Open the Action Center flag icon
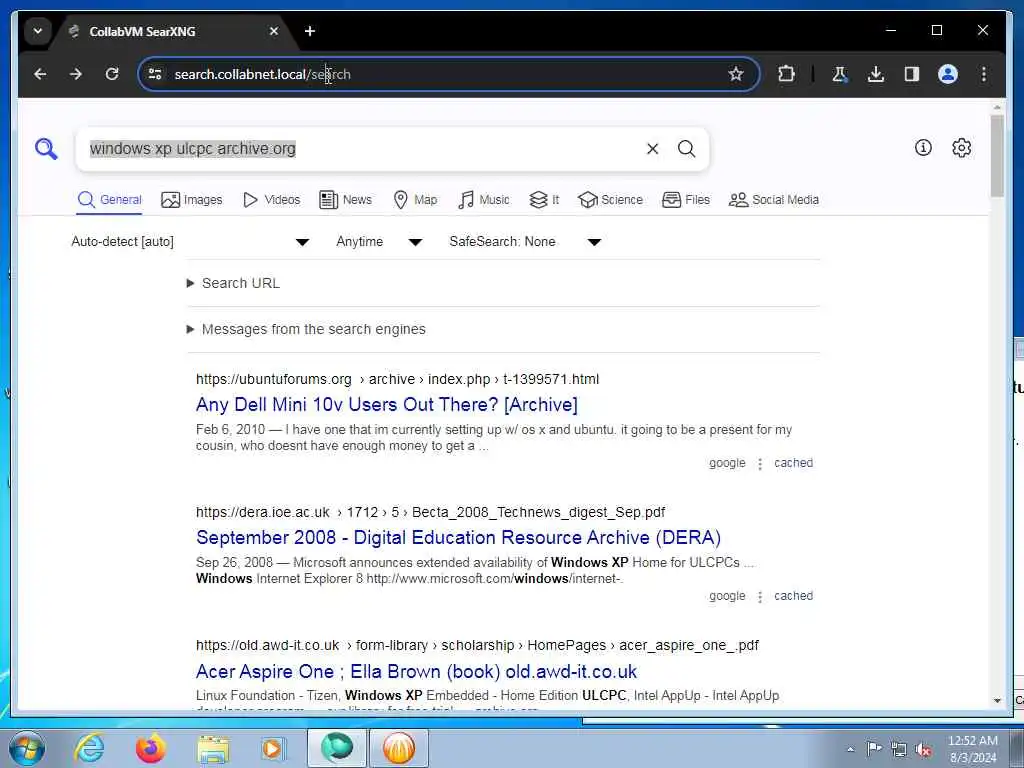Image resolution: width=1024 pixels, height=768 pixels. [x=874, y=749]
